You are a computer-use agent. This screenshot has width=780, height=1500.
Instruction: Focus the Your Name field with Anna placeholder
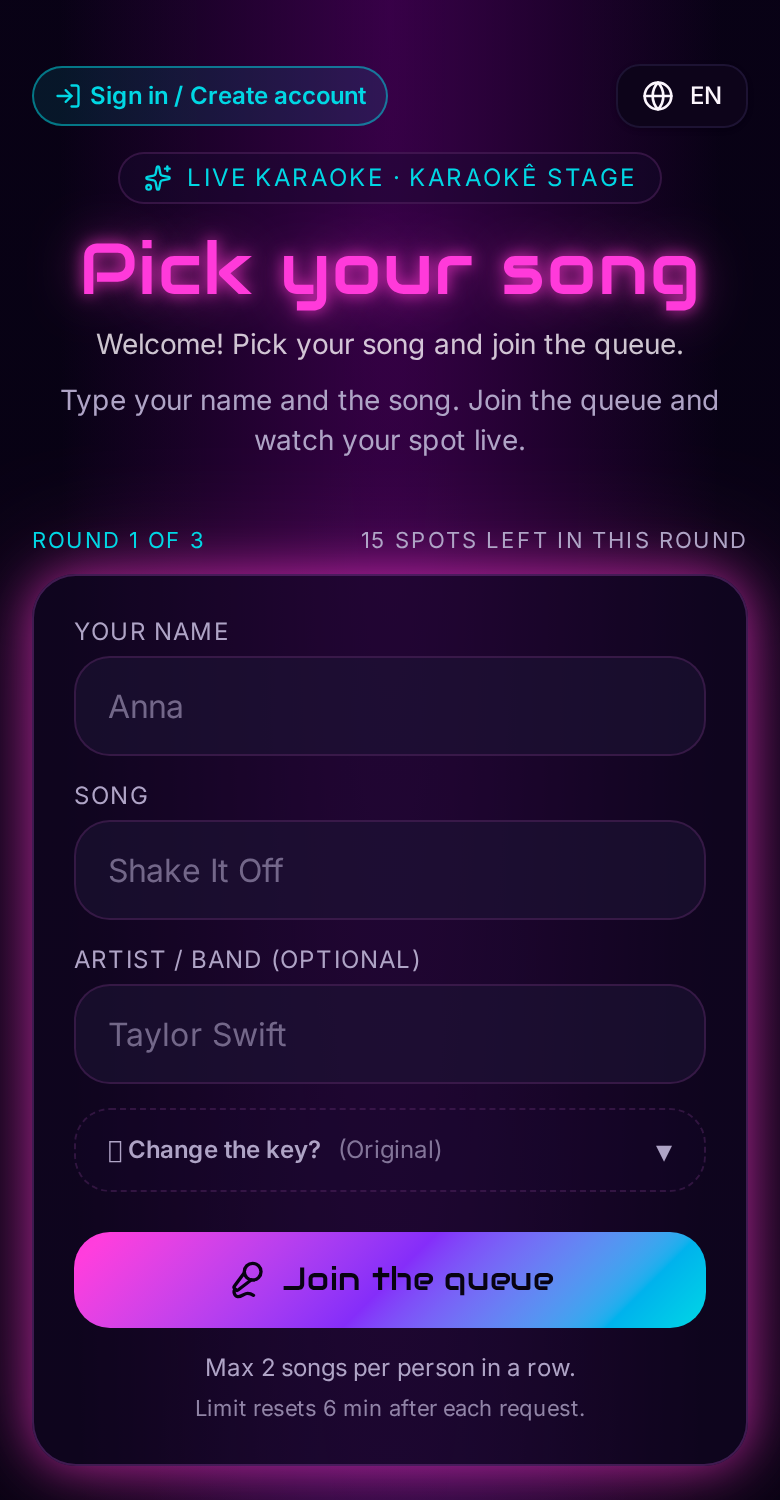tap(390, 706)
